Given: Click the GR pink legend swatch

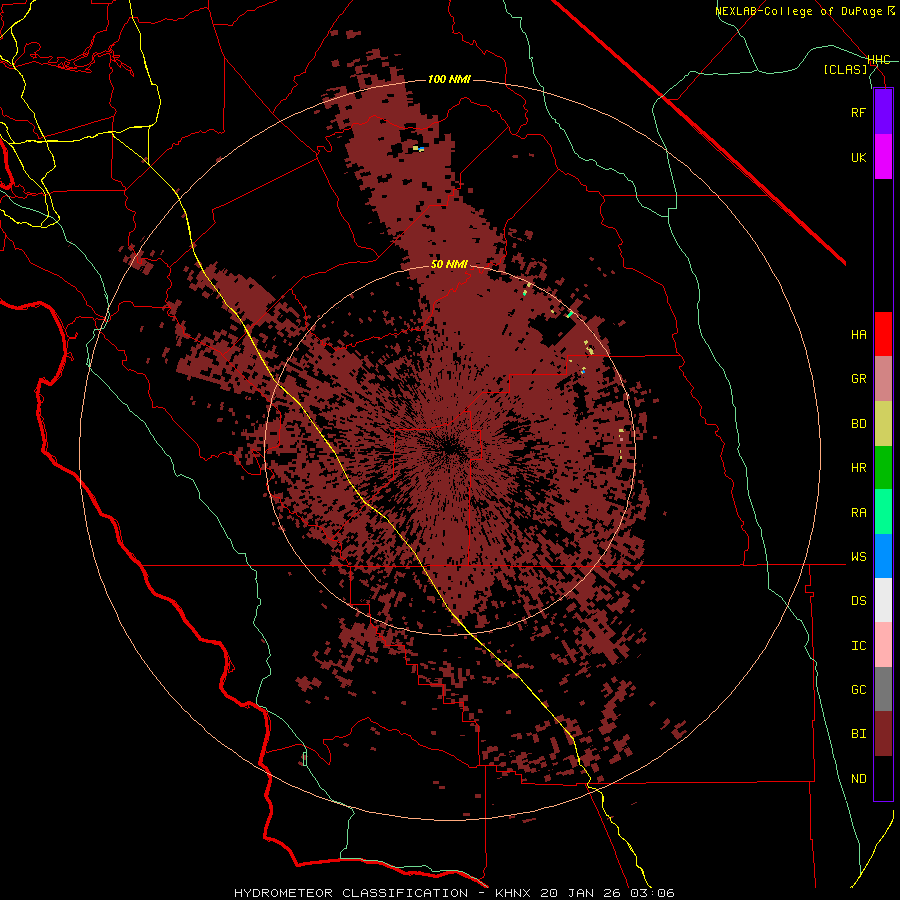Looking at the screenshot, I should pos(883,379).
